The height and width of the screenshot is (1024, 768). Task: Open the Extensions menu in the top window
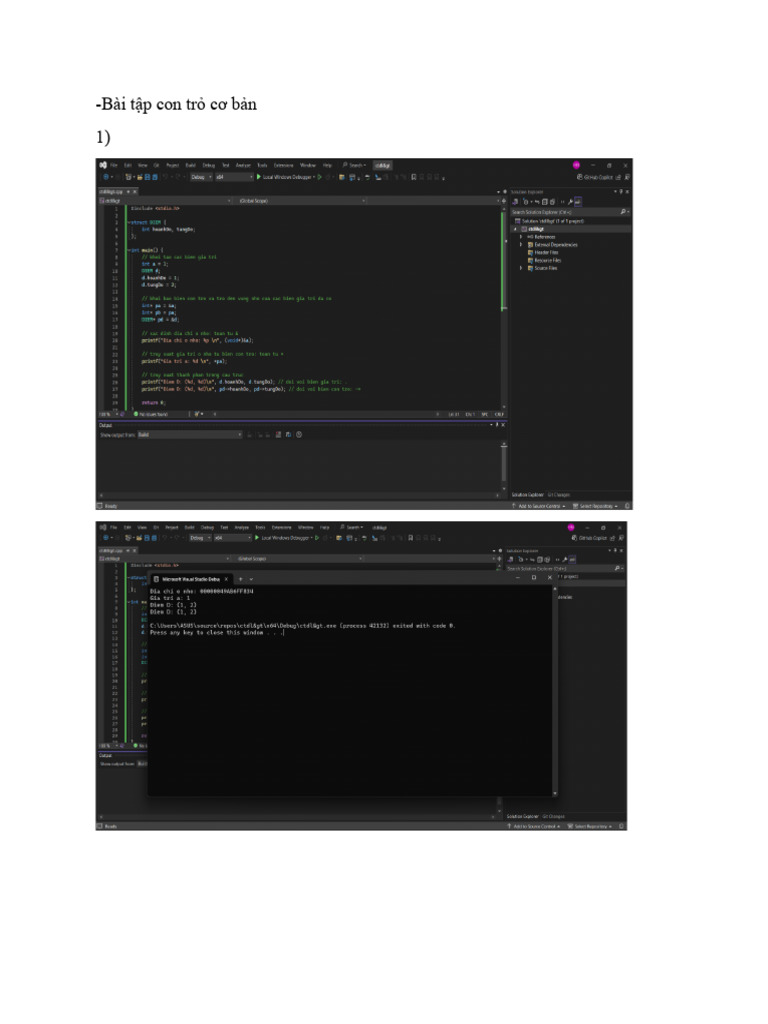coord(283,165)
